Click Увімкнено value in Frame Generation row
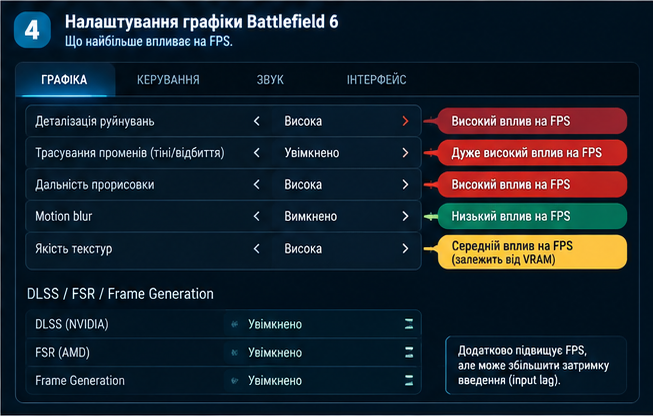The height and width of the screenshot is (416, 653). (275, 381)
